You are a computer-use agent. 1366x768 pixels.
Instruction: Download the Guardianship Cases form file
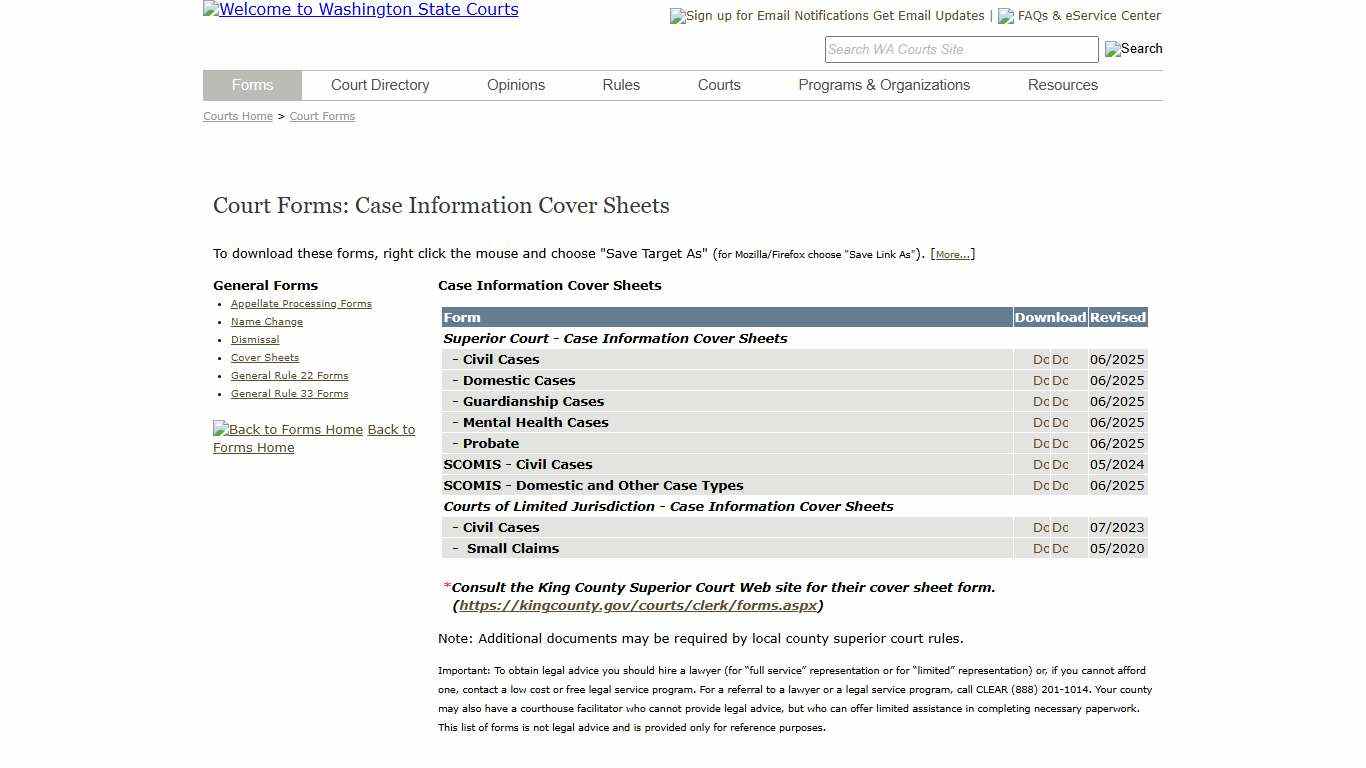1040,401
